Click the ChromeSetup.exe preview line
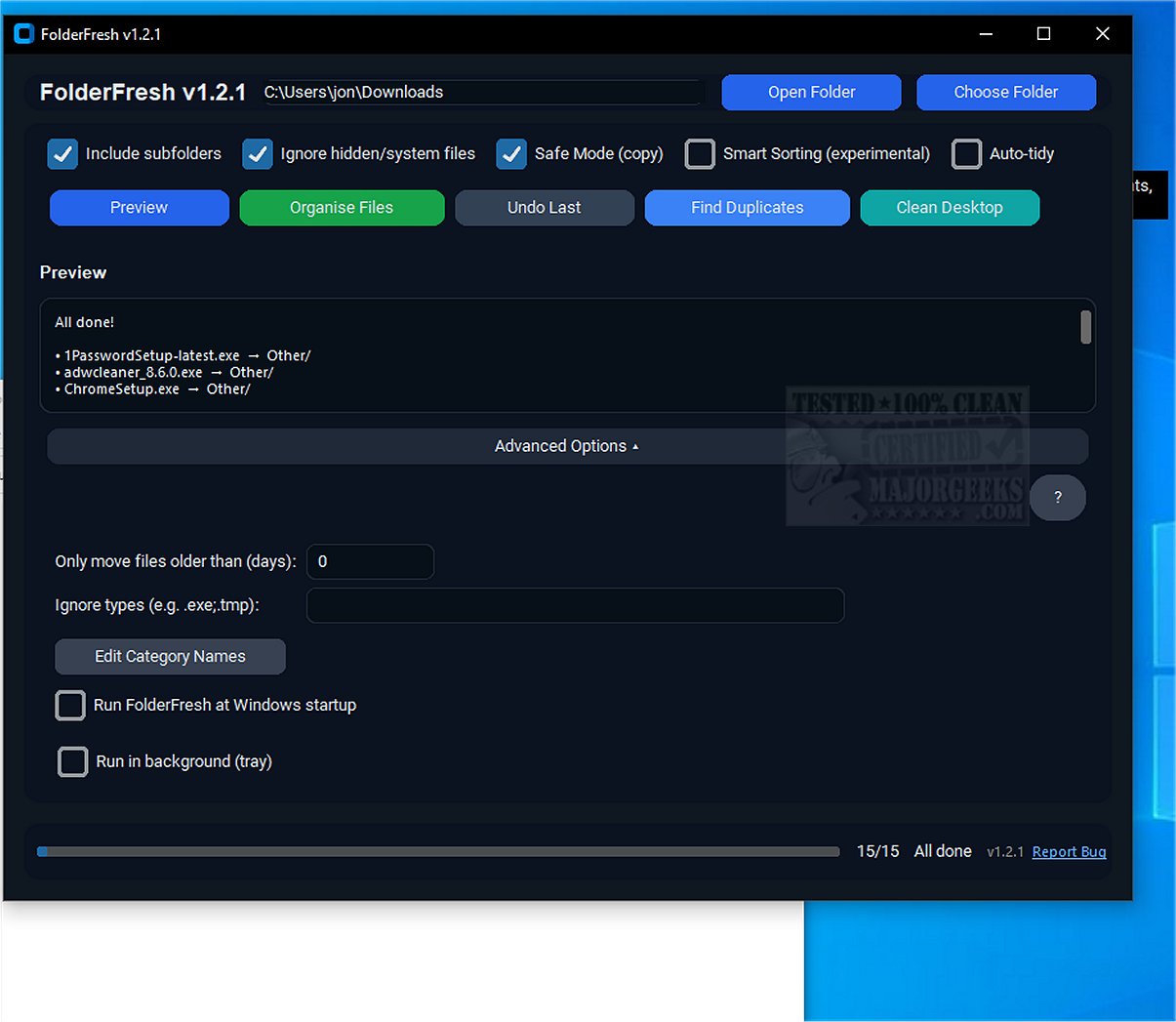The height and width of the screenshot is (1022, 1176). 152,389
